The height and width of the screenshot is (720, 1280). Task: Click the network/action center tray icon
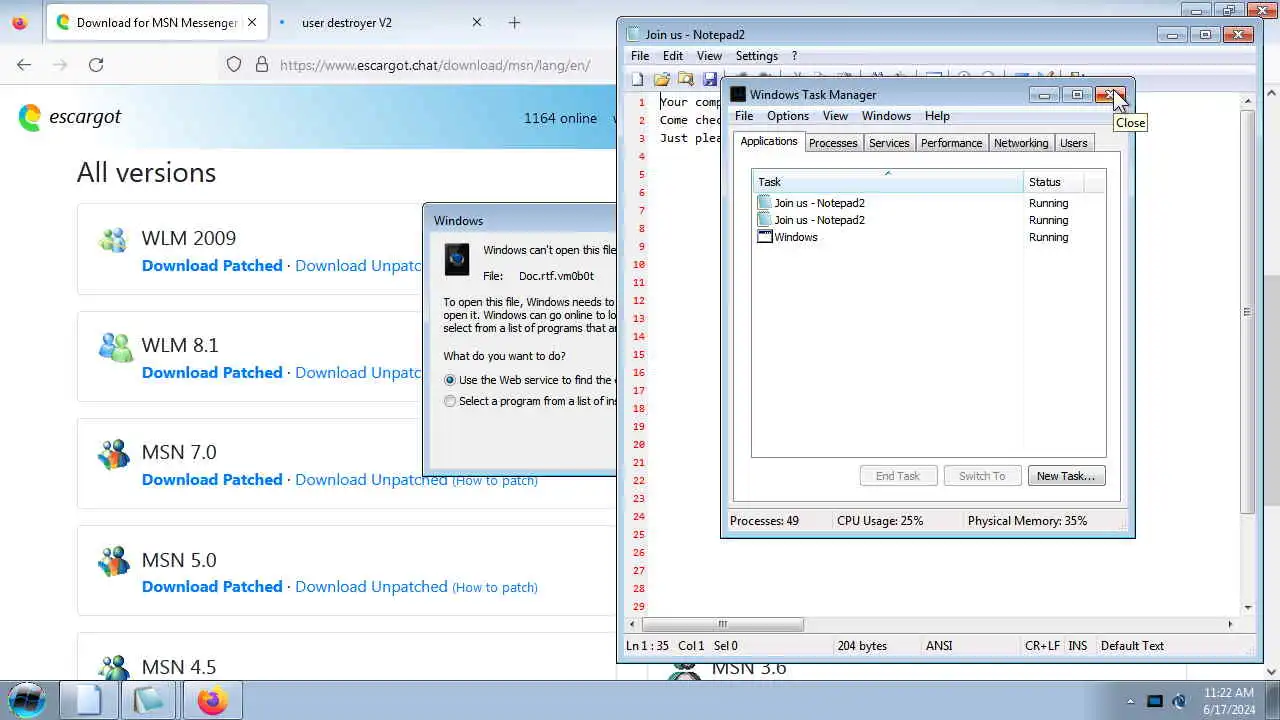1155,701
